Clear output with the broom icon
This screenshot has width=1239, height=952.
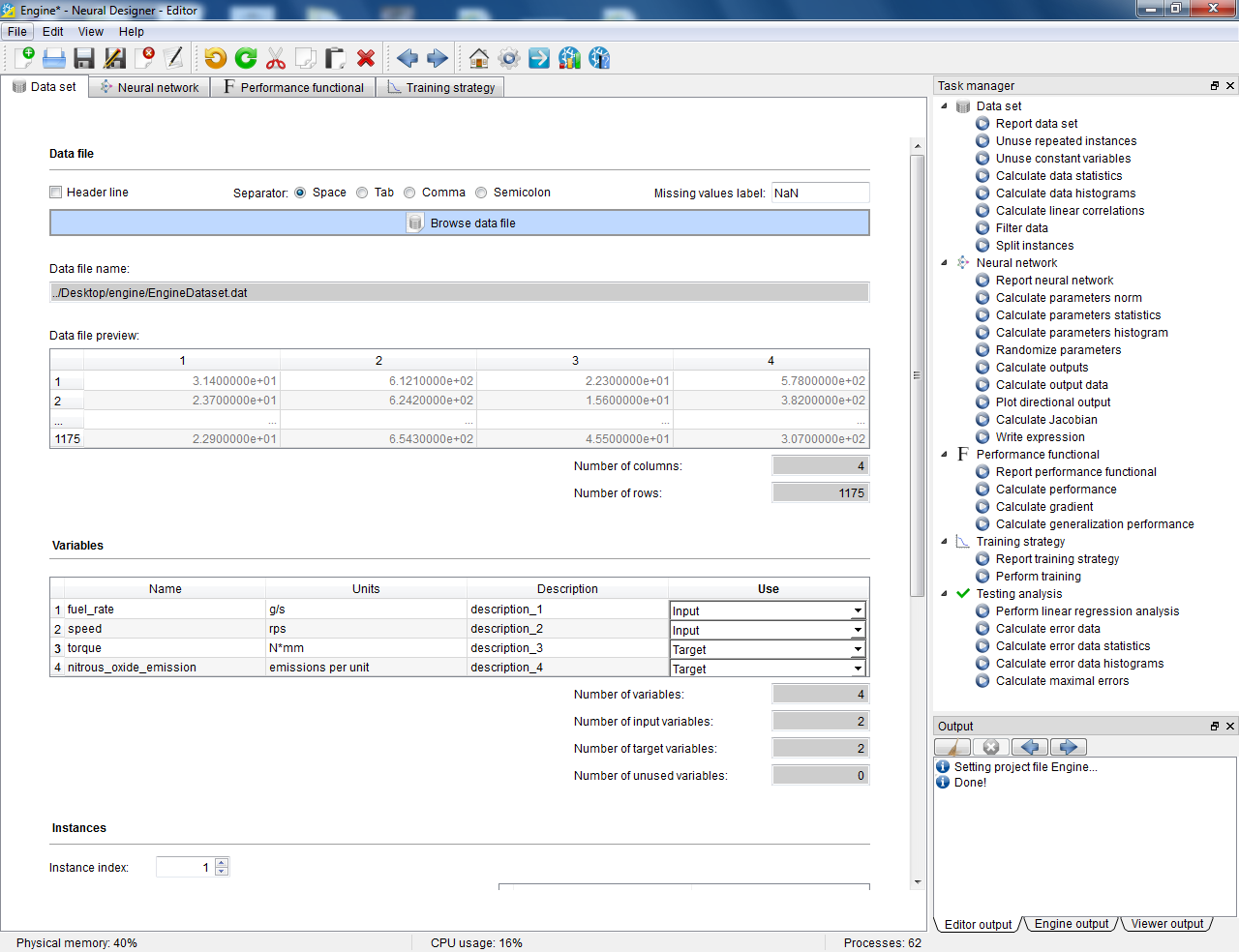pyautogui.click(x=952, y=747)
